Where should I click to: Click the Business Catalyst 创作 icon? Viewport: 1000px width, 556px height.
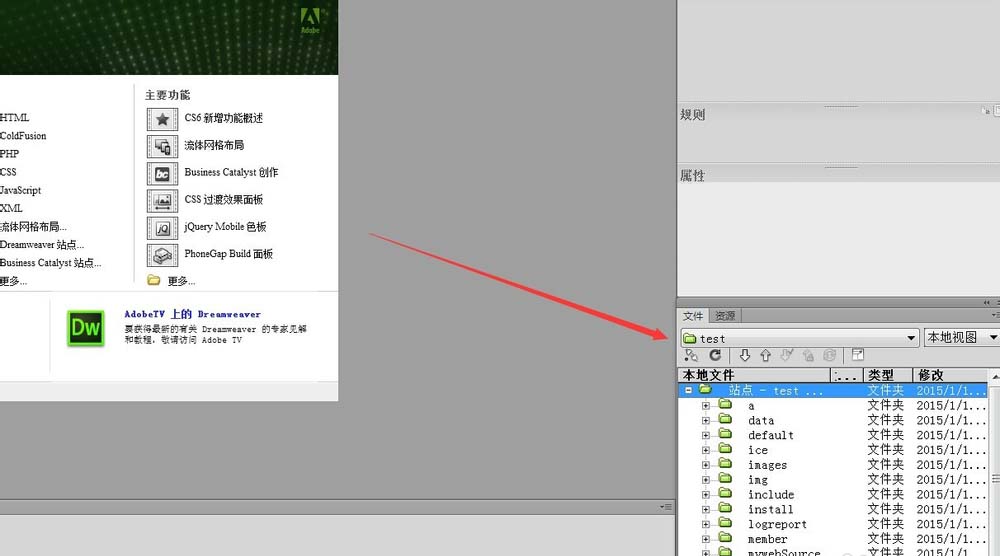(x=163, y=173)
